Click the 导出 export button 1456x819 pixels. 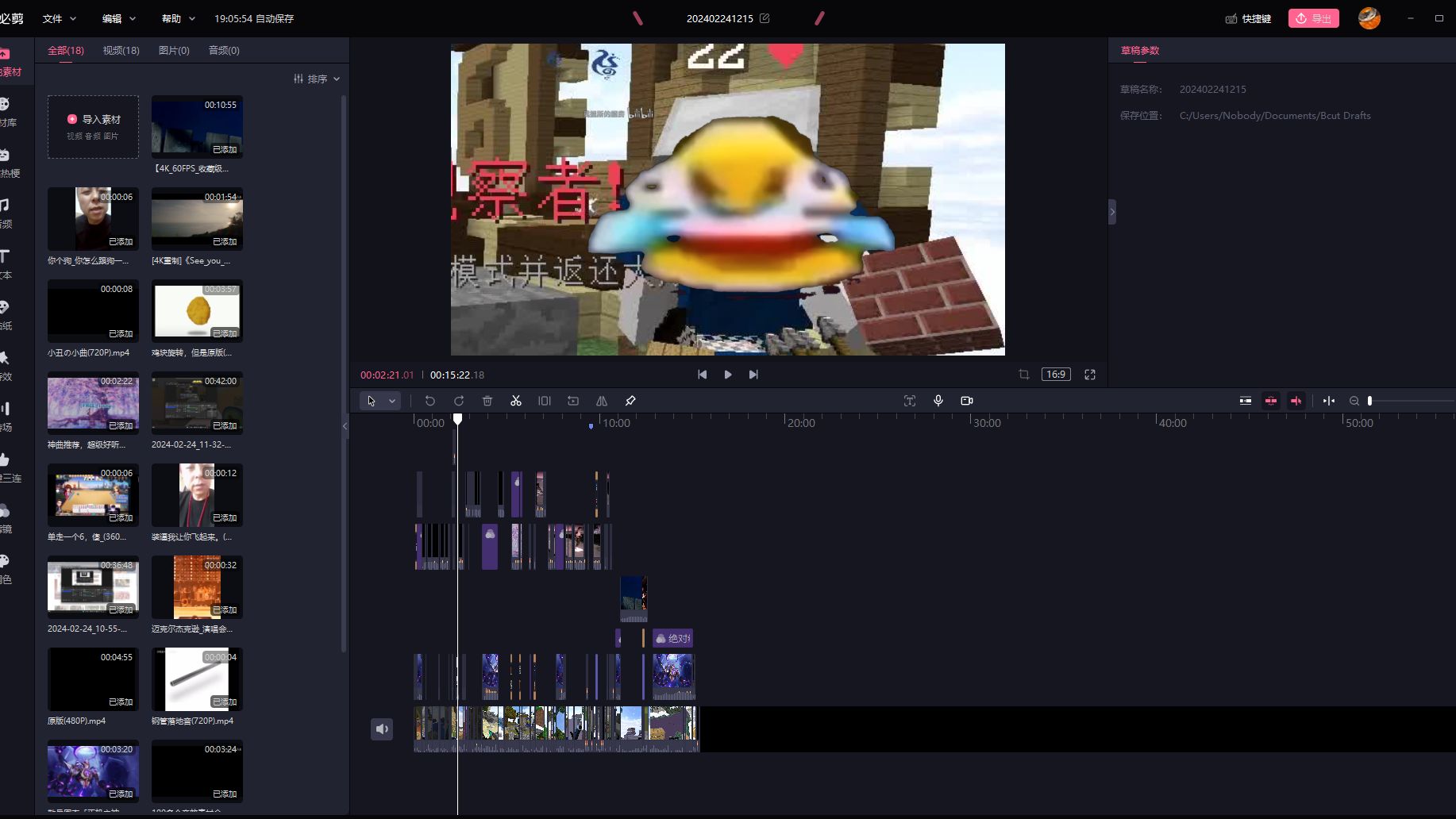(x=1314, y=18)
